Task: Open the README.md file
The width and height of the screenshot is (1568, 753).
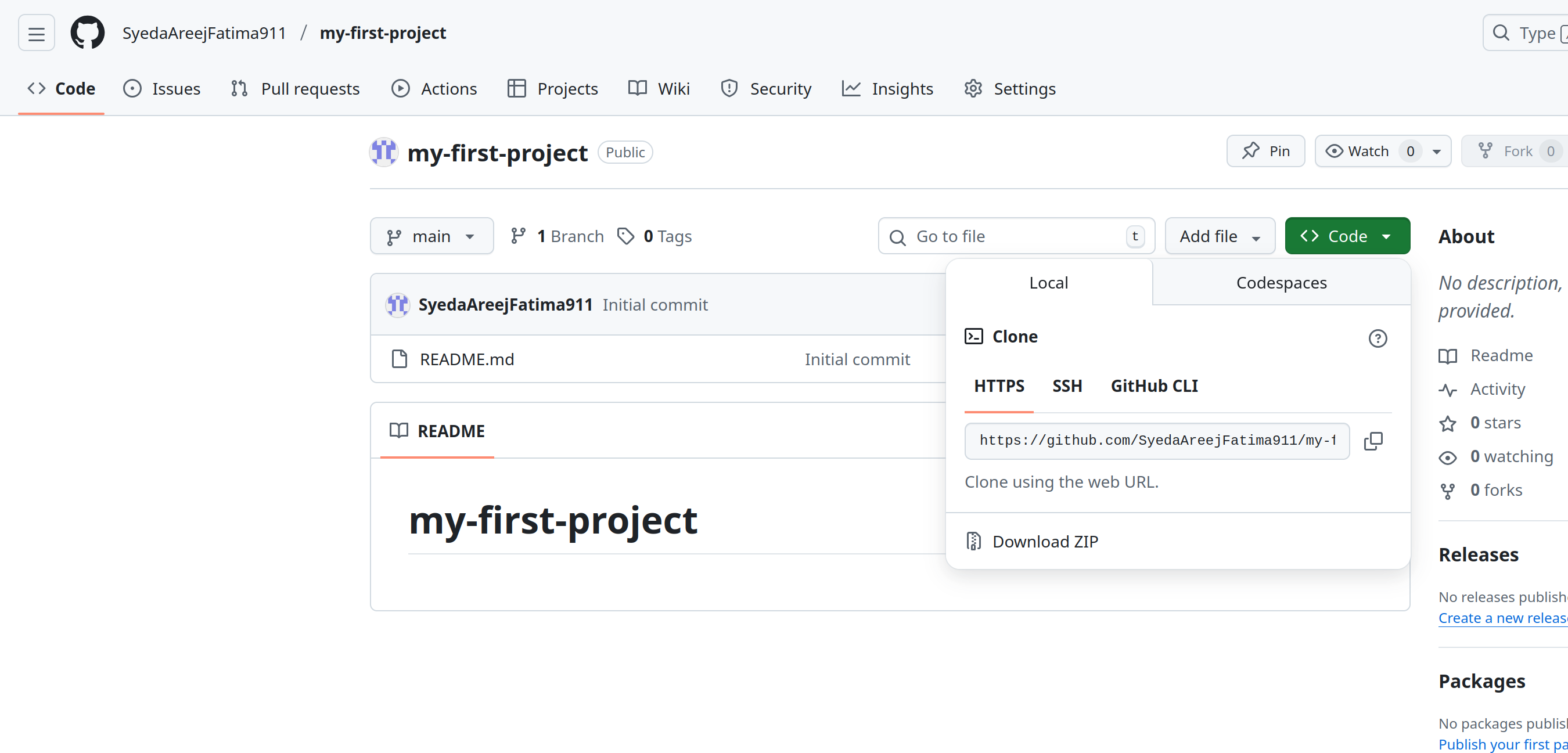Action: [467, 360]
